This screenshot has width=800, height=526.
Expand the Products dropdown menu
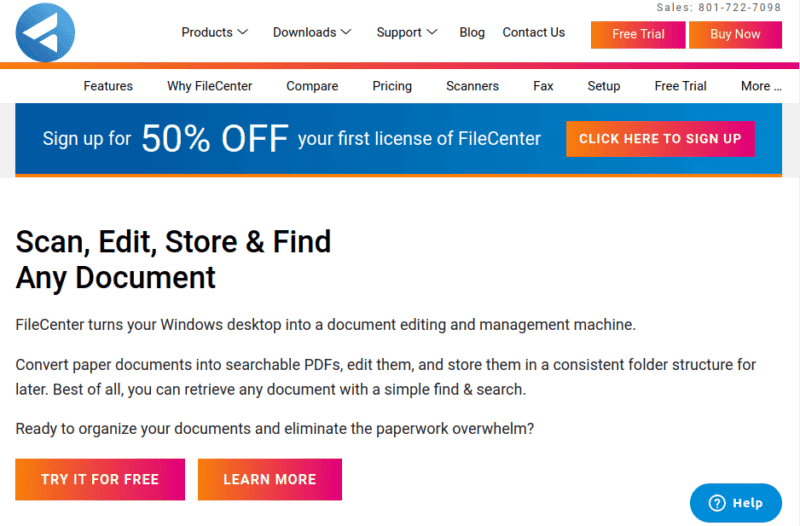[214, 32]
